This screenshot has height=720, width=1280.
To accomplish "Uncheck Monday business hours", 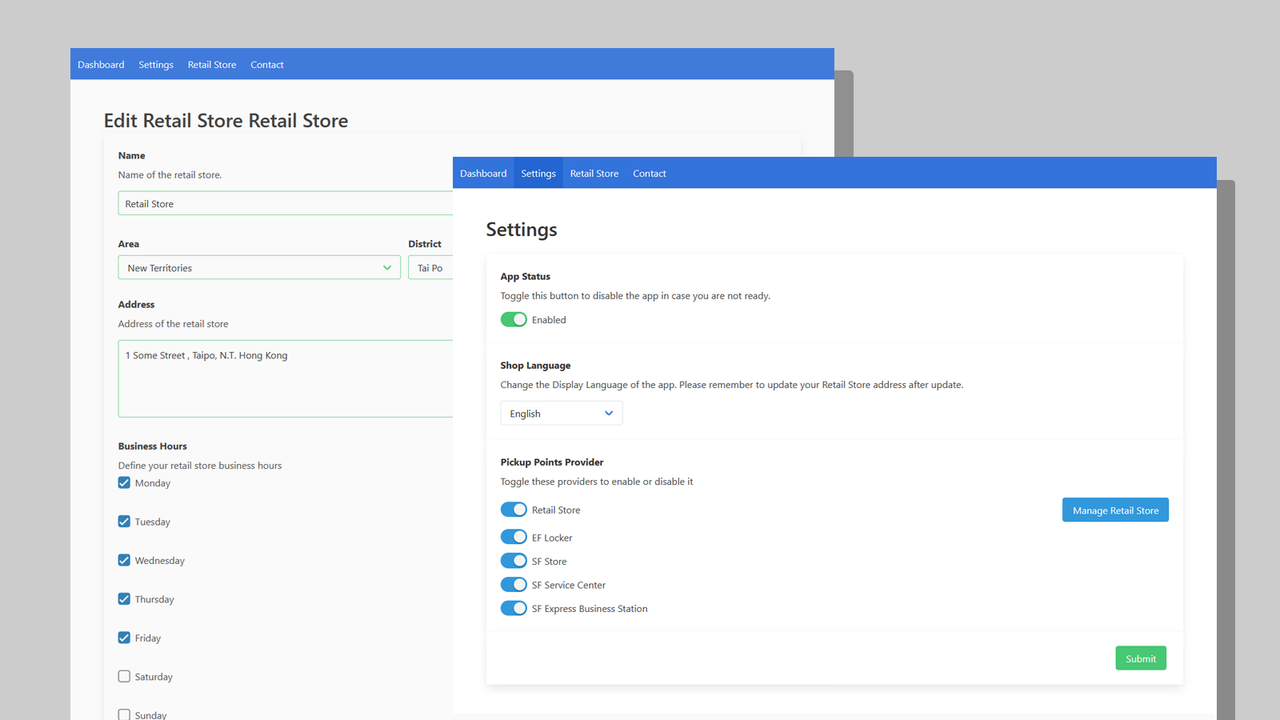I will coord(123,482).
